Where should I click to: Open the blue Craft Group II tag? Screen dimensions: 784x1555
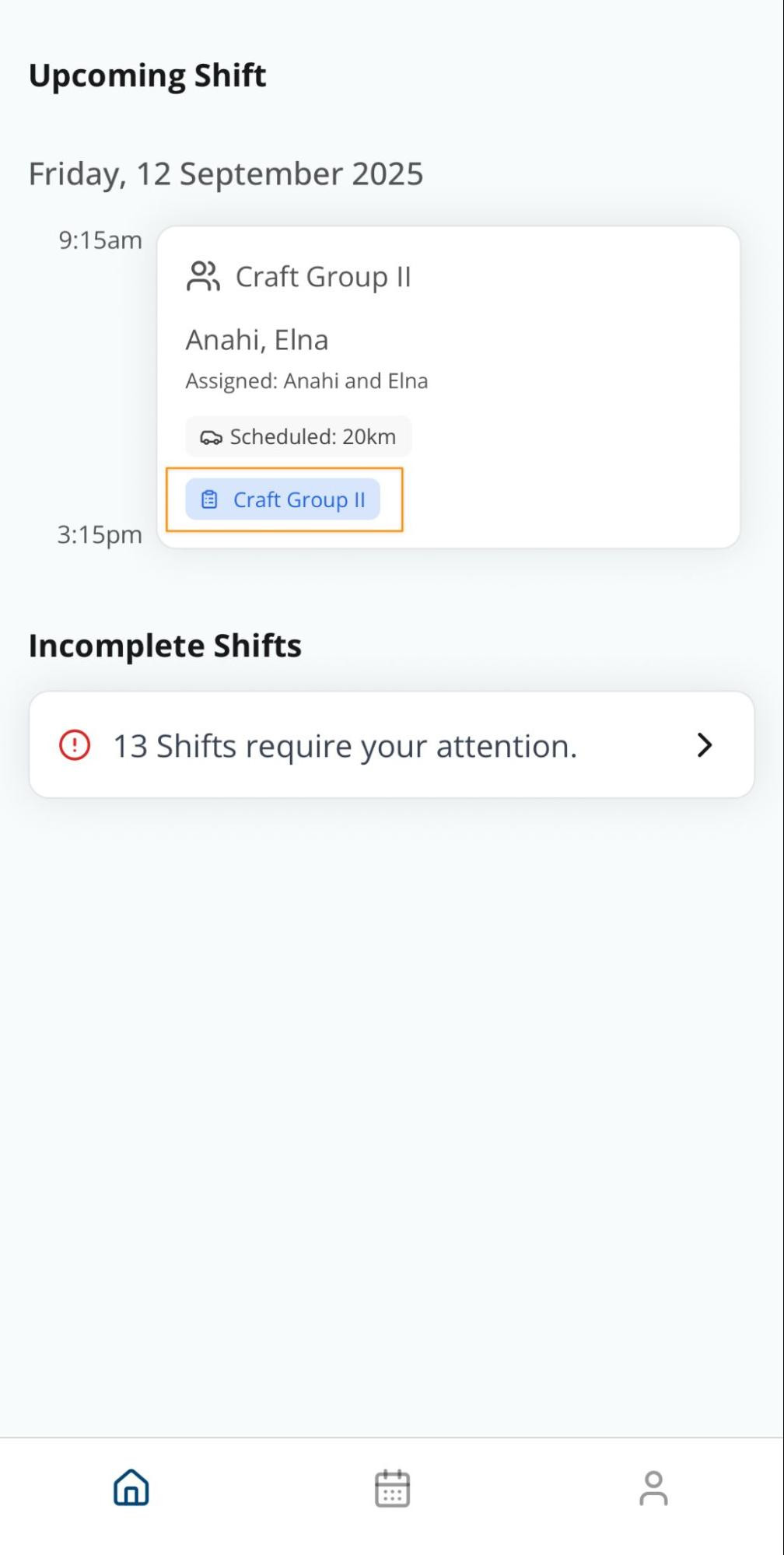283,499
